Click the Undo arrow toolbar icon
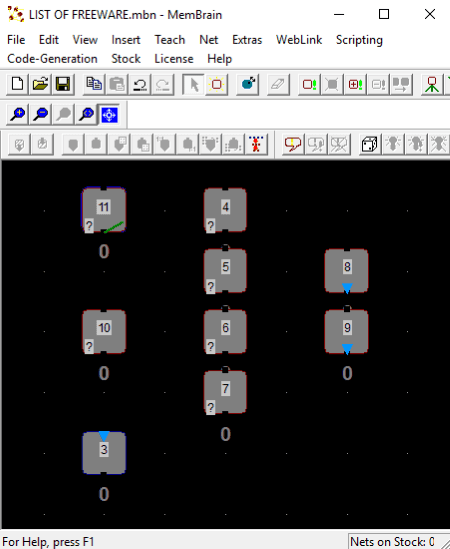 click(x=140, y=84)
